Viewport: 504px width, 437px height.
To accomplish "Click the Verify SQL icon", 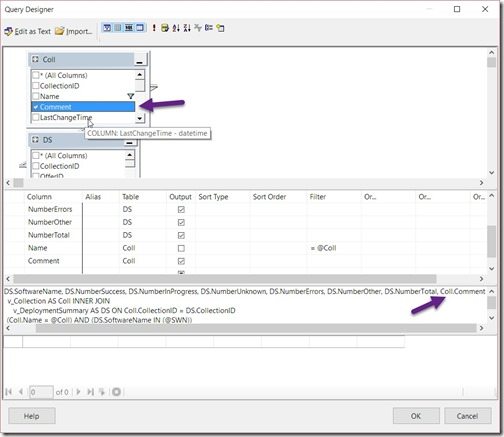I will click(x=165, y=28).
